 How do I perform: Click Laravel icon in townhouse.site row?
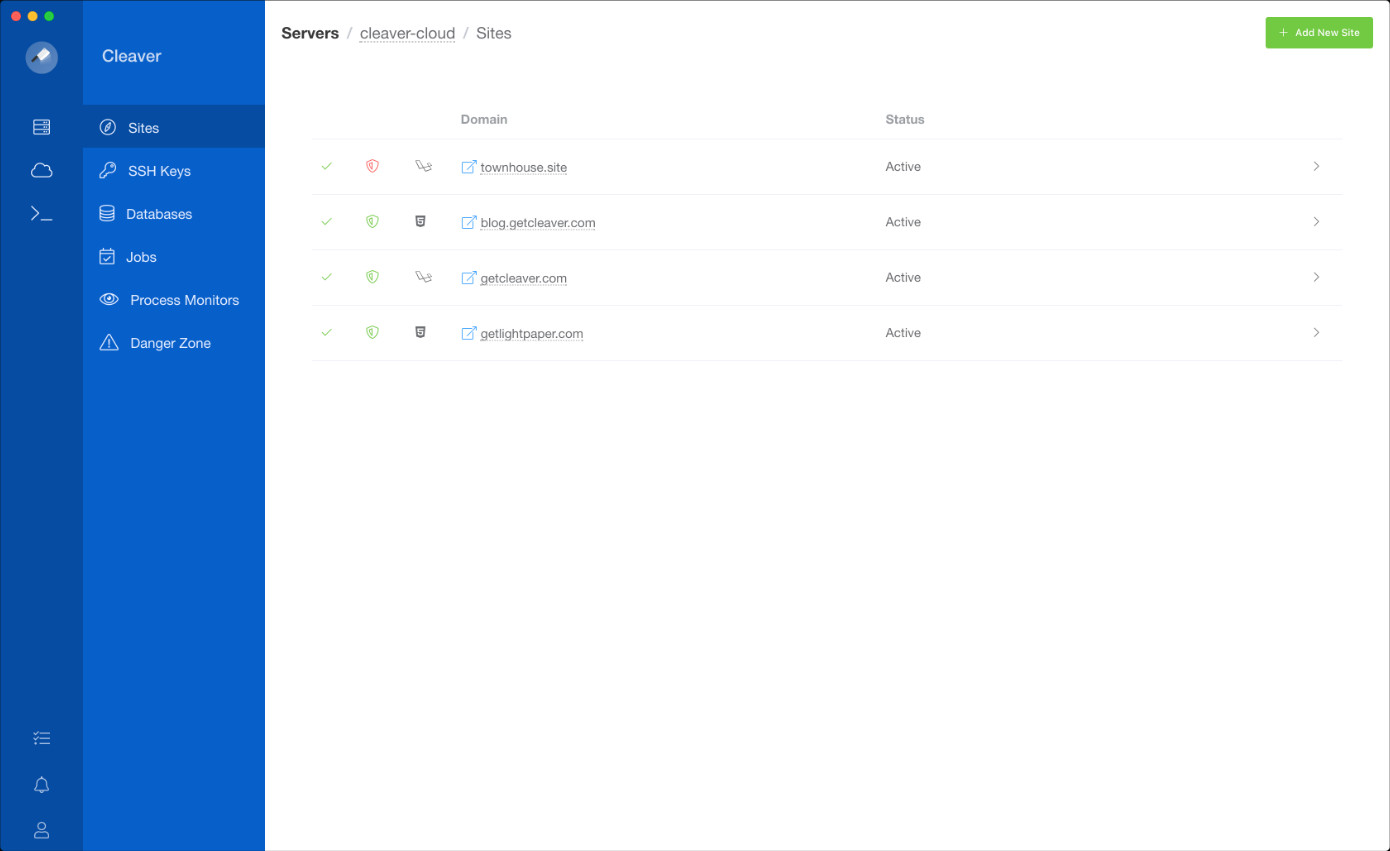tap(423, 166)
